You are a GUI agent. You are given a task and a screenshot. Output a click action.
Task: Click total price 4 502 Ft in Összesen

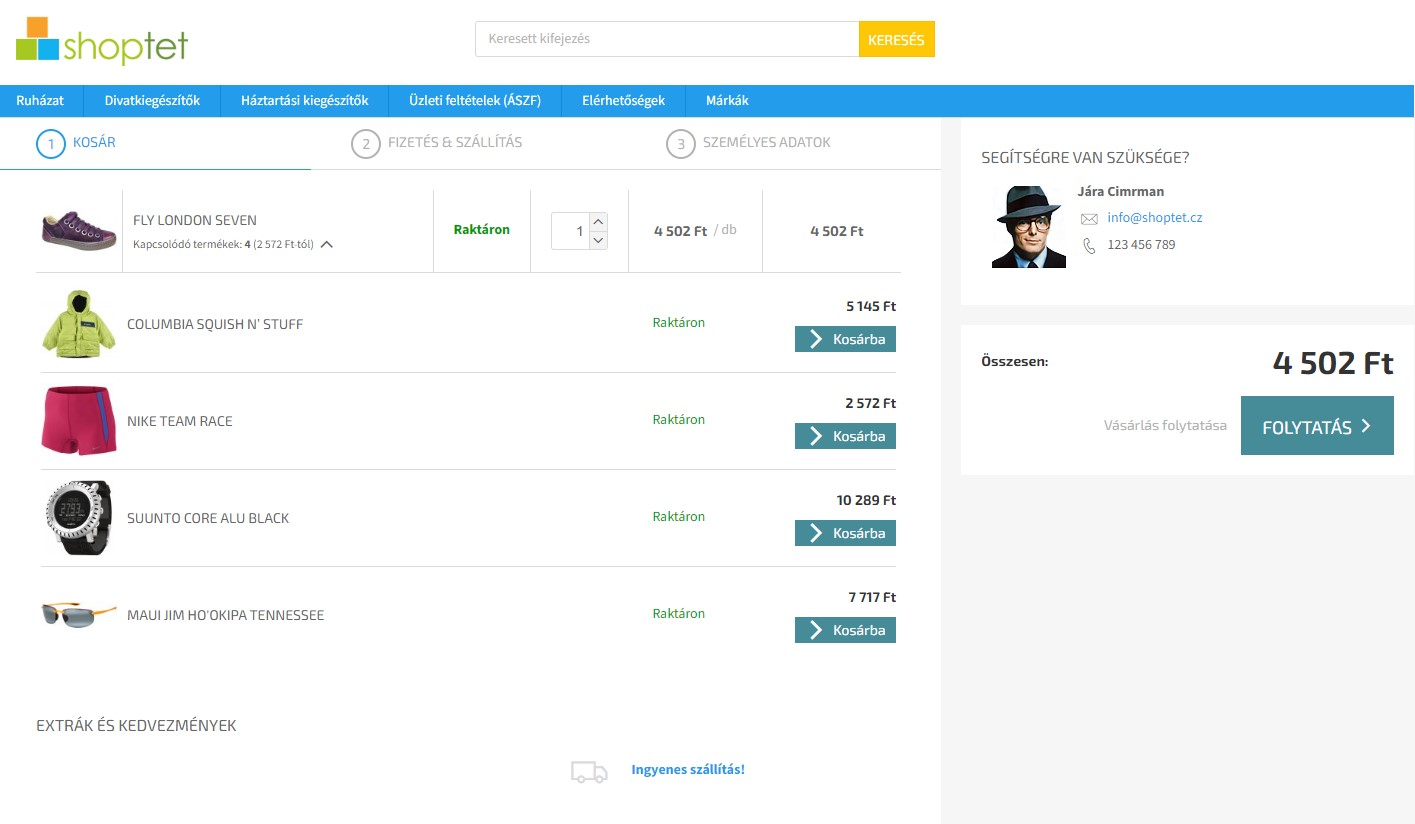coord(1333,363)
